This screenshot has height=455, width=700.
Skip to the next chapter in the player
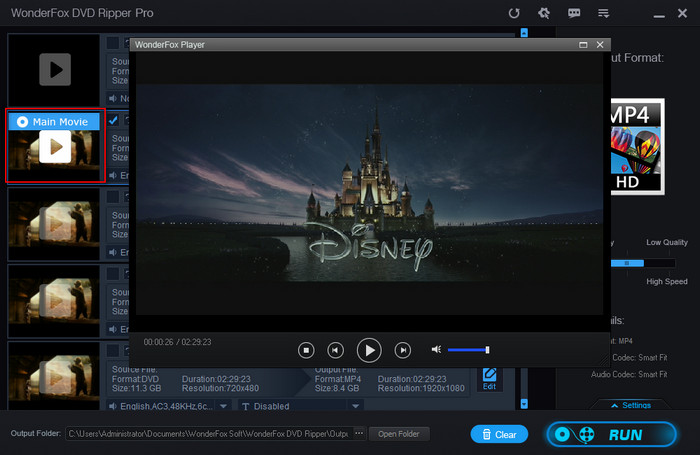point(402,350)
